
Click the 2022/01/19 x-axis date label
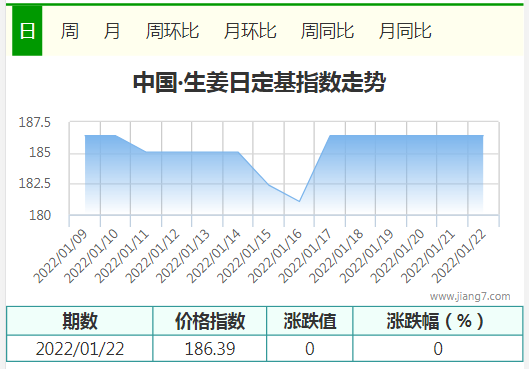[367, 256]
